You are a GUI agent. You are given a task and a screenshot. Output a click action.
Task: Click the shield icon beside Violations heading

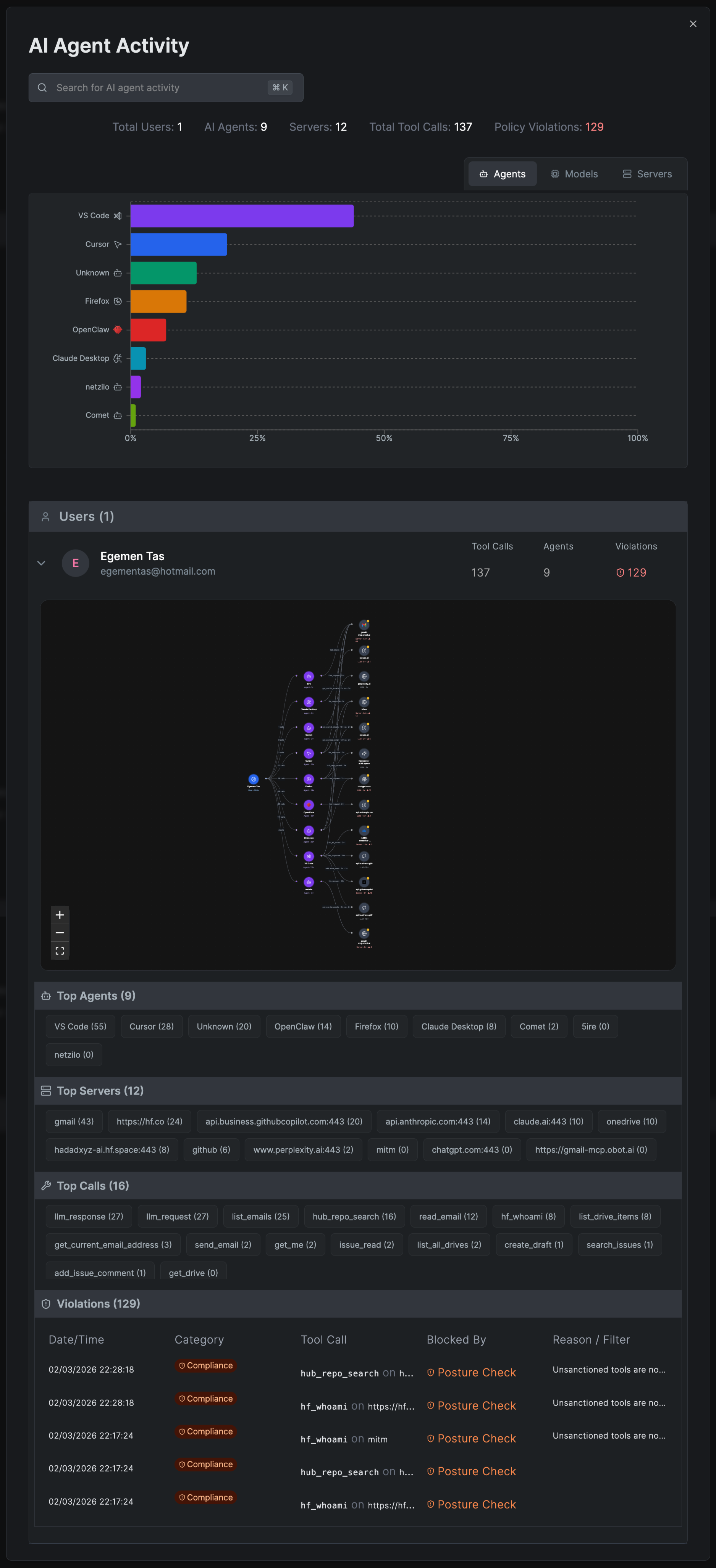pyautogui.click(x=46, y=1304)
